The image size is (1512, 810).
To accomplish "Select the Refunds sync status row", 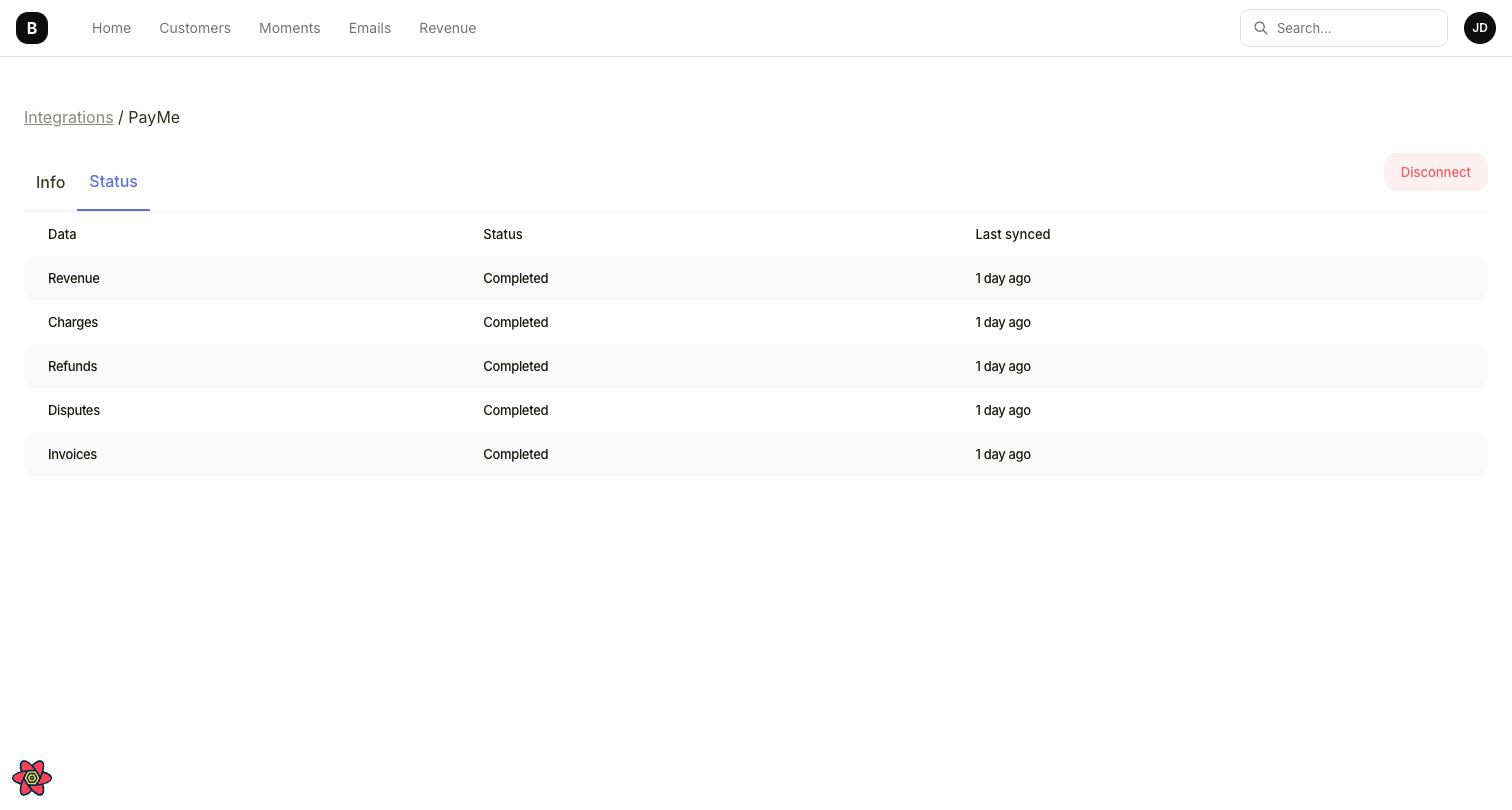I will 72,366.
